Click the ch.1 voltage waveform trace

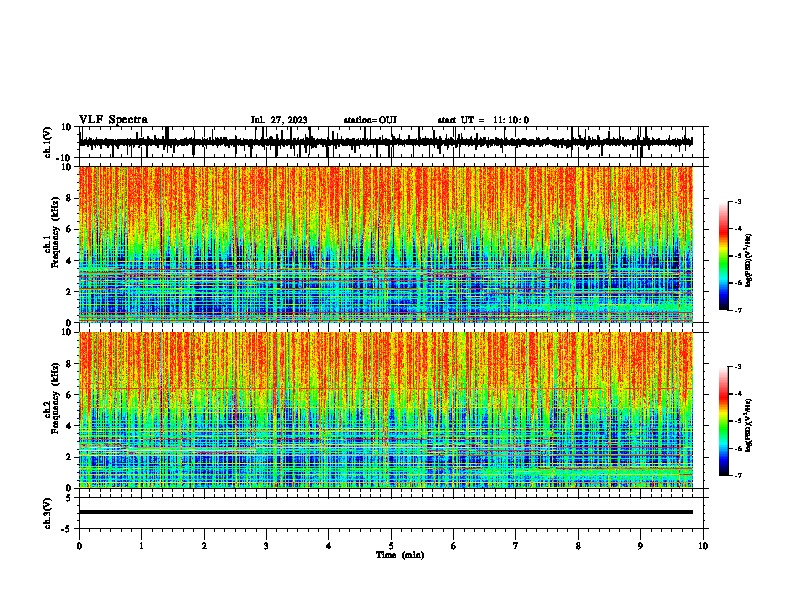click(385, 142)
